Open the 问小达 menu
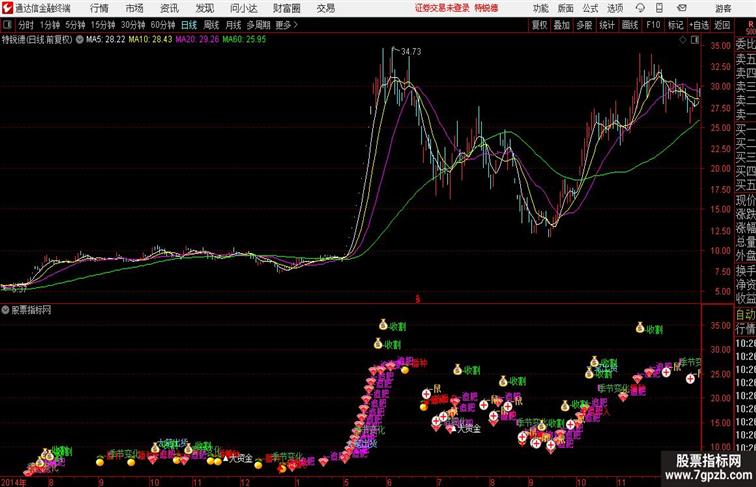This screenshot has height=487, width=756. pyautogui.click(x=243, y=8)
